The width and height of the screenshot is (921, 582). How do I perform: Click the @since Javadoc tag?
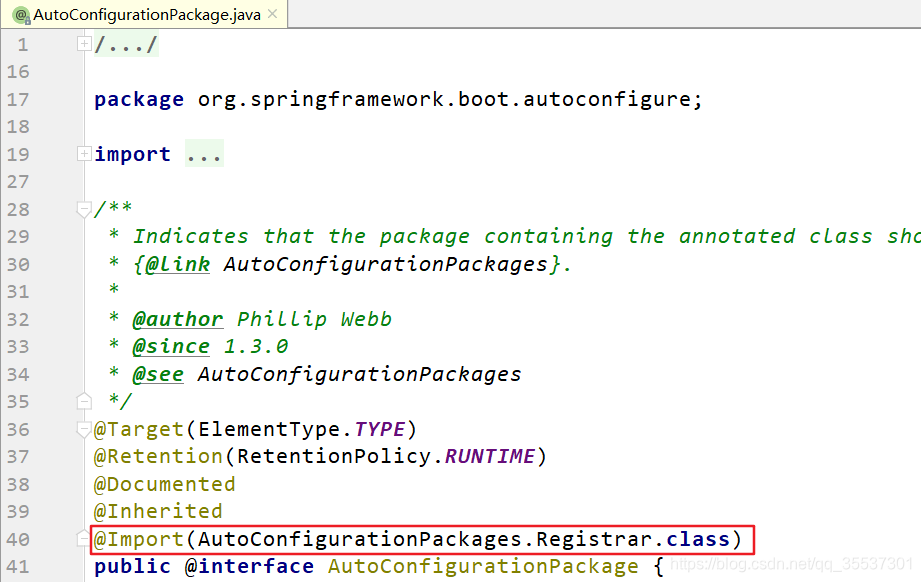[171, 346]
